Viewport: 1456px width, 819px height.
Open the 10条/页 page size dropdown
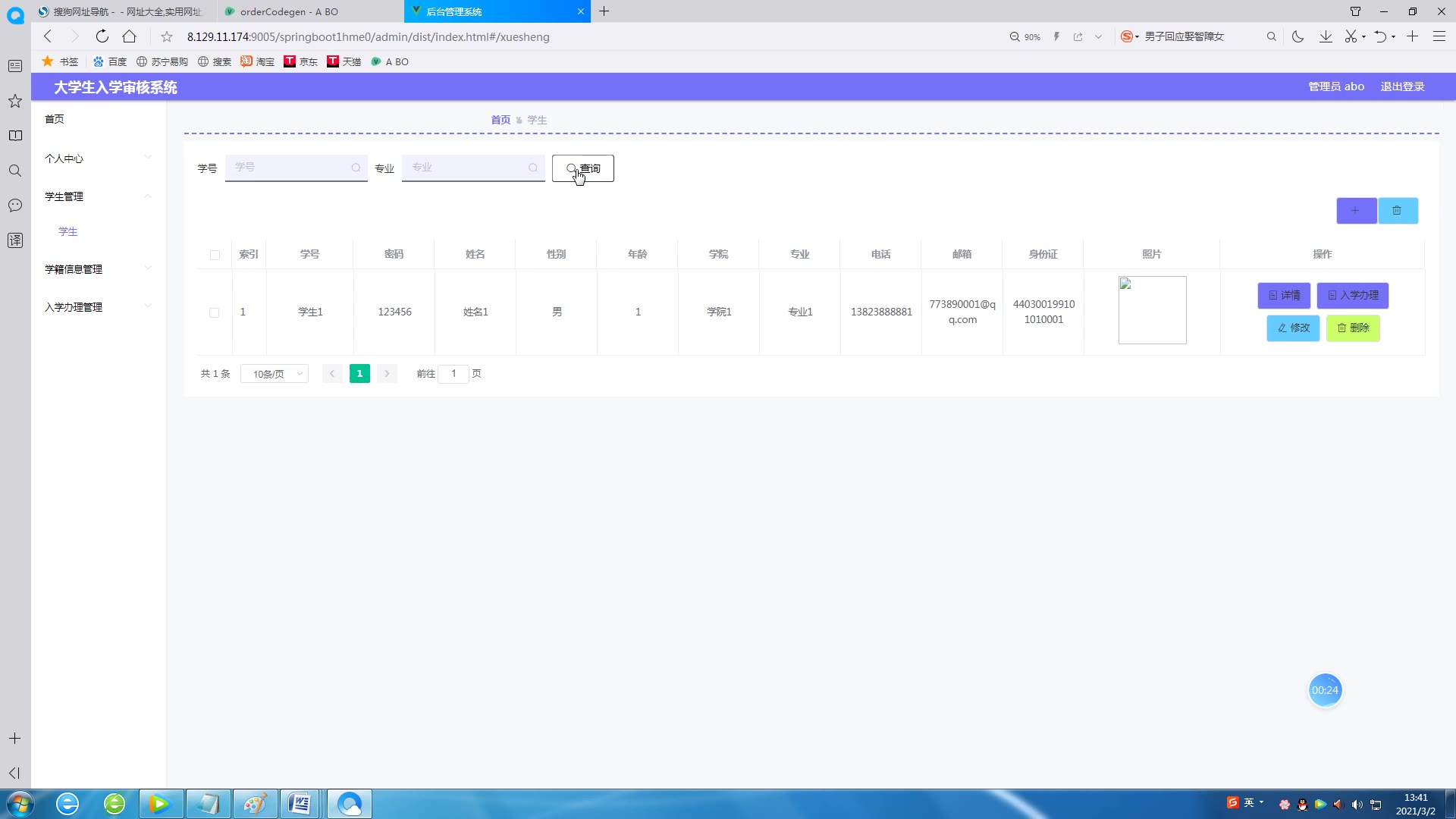click(275, 374)
